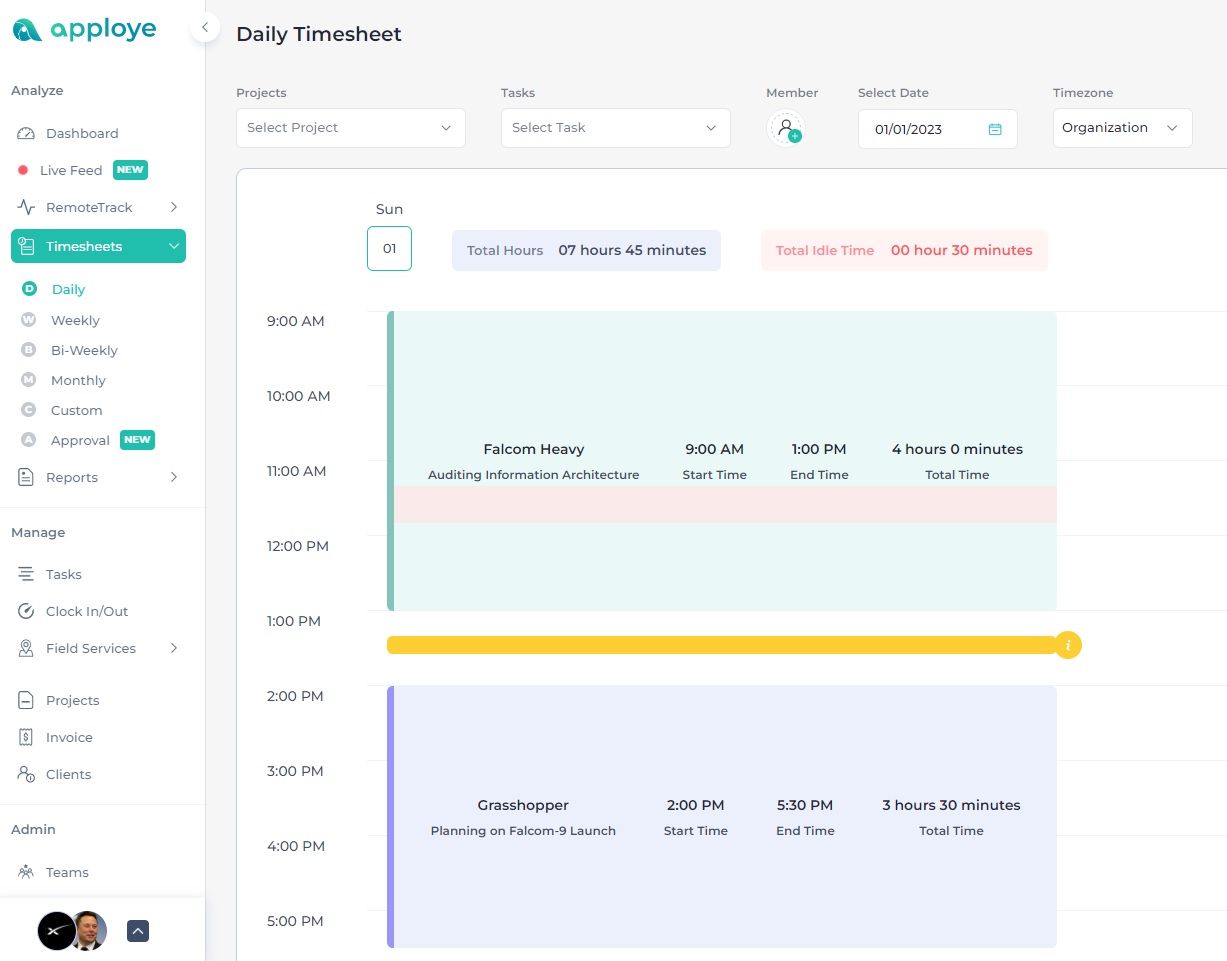Click the Daily Timesheet heading
The height and width of the screenshot is (961, 1227).
[x=319, y=34]
